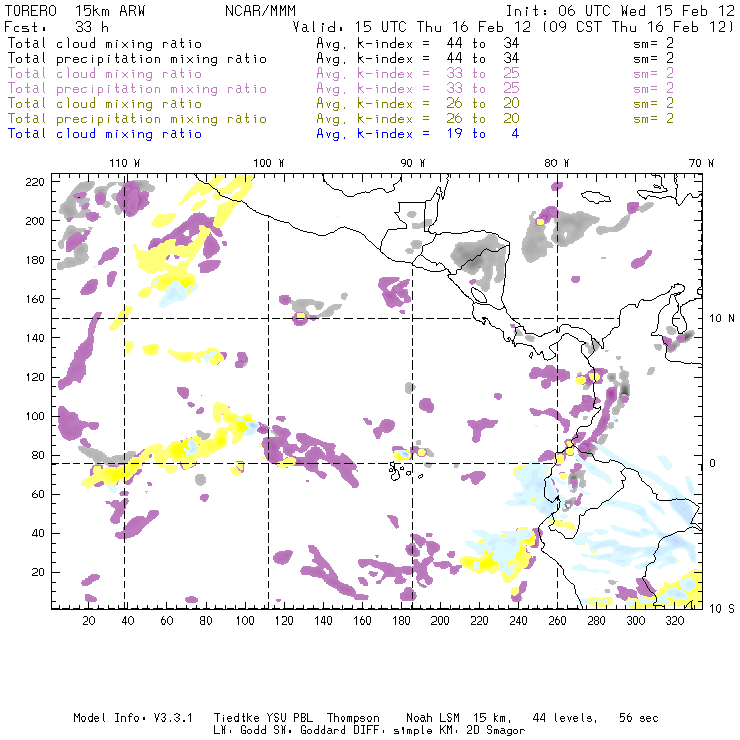Click the blue "Avg. k-index = 19 to 4" text
Viewport: 740px width, 740px height.
418,134
